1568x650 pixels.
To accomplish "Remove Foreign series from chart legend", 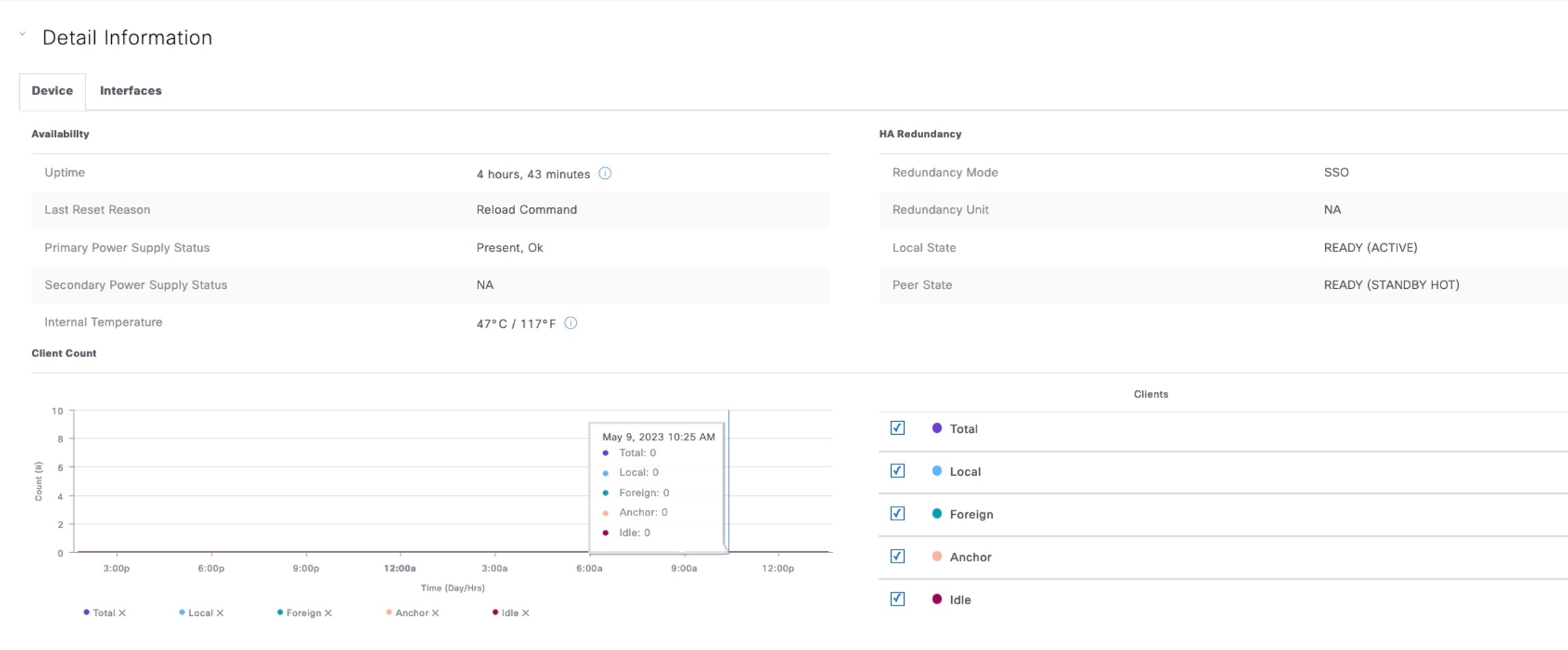I will [x=328, y=613].
